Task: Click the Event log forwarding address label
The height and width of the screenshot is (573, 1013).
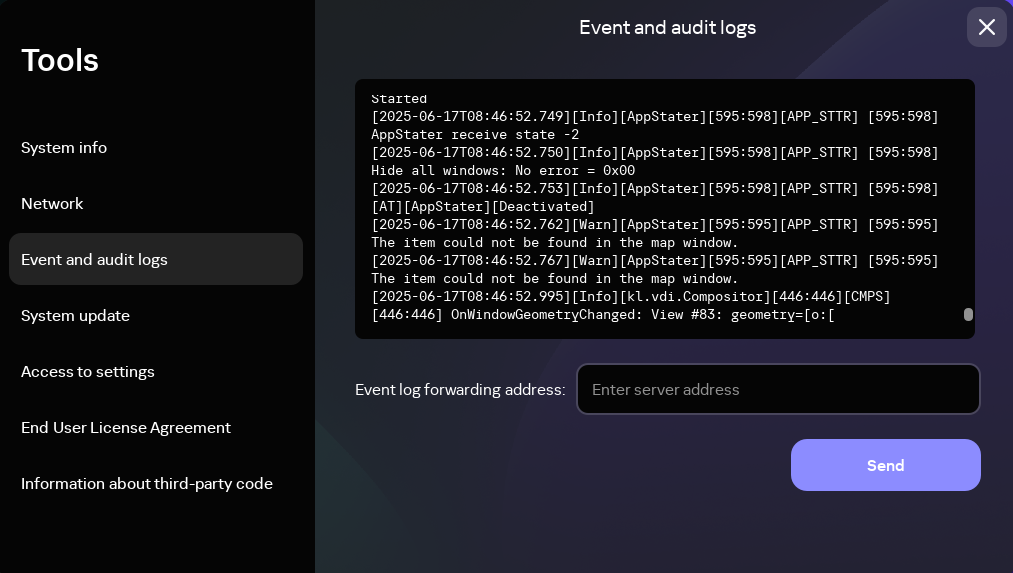Action: pos(460,390)
